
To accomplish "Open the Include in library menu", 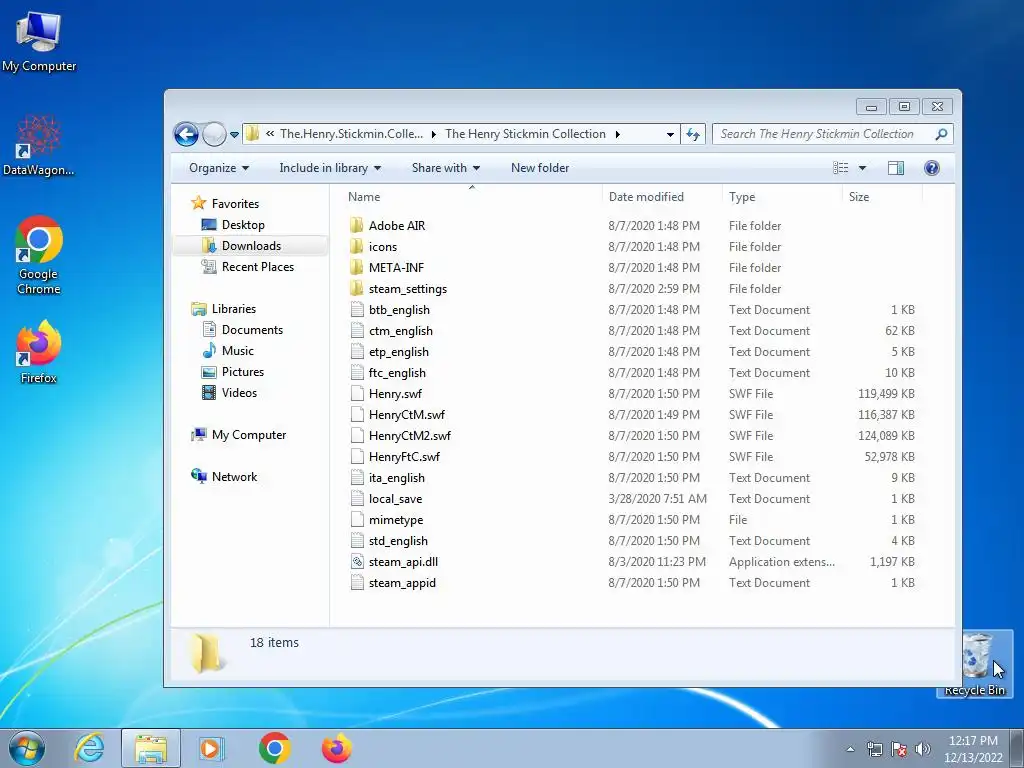I will pyautogui.click(x=330, y=168).
